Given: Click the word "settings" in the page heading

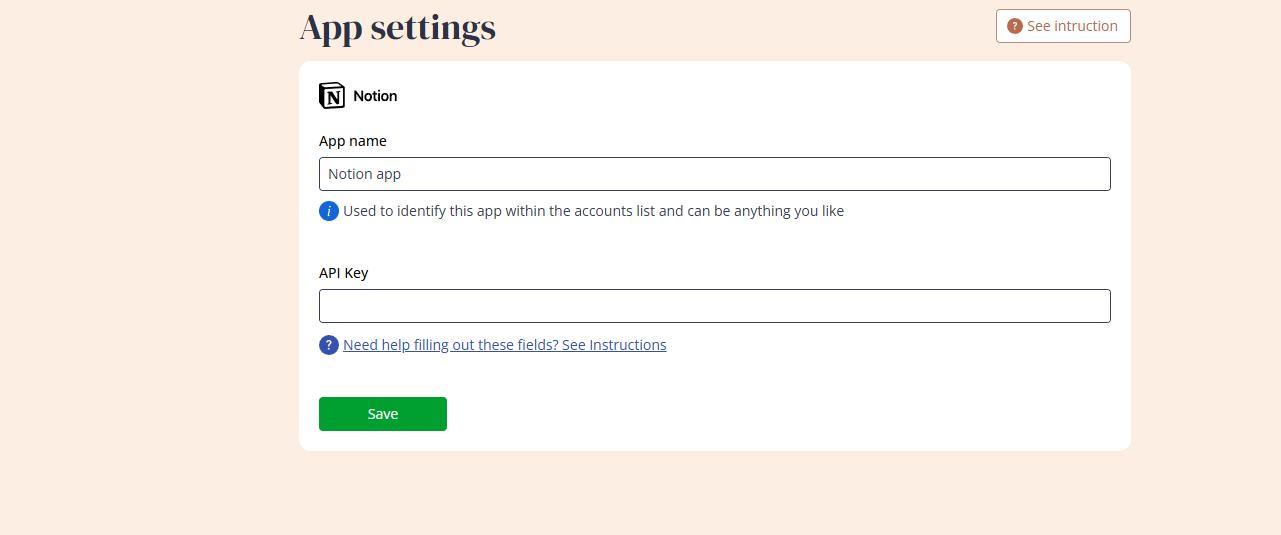Looking at the screenshot, I should pyautogui.click(x=433, y=28).
